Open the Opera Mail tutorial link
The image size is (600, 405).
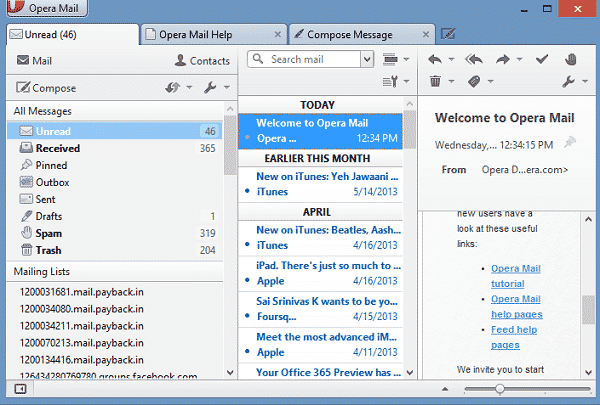(515, 276)
